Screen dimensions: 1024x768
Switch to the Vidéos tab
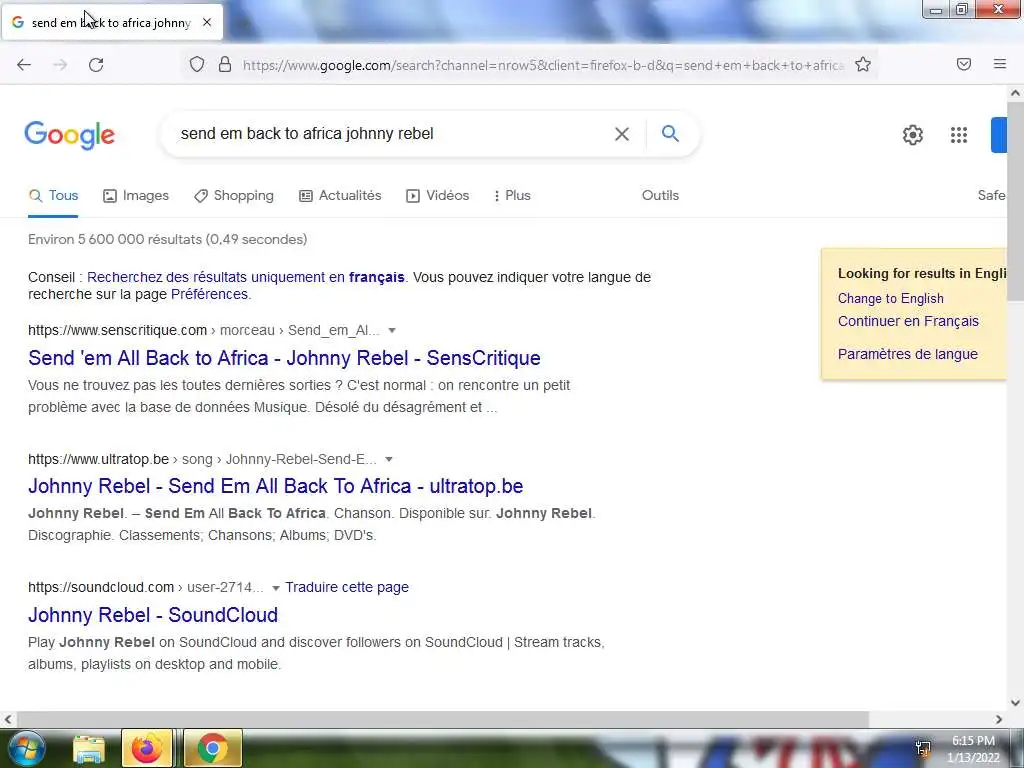point(438,195)
